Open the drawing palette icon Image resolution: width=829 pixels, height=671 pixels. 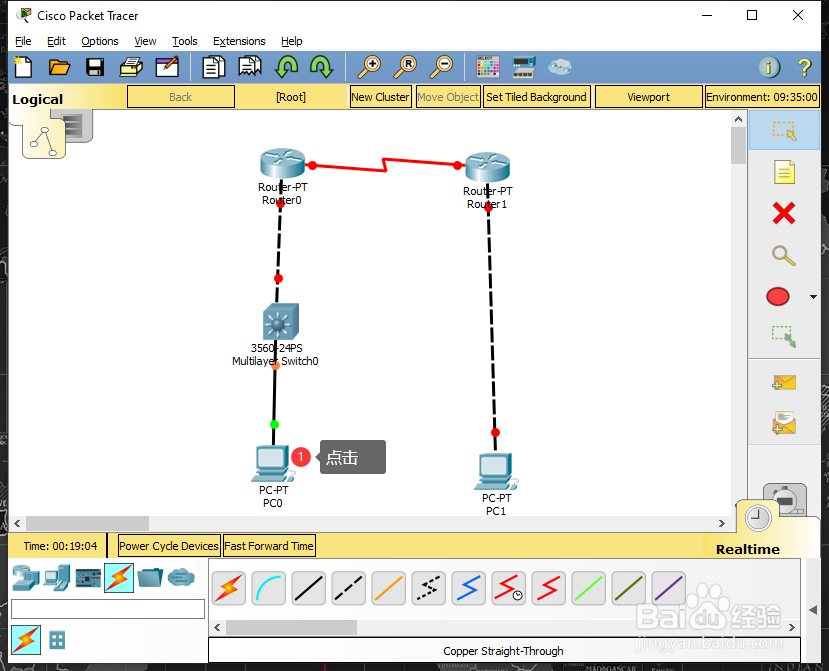coord(487,67)
